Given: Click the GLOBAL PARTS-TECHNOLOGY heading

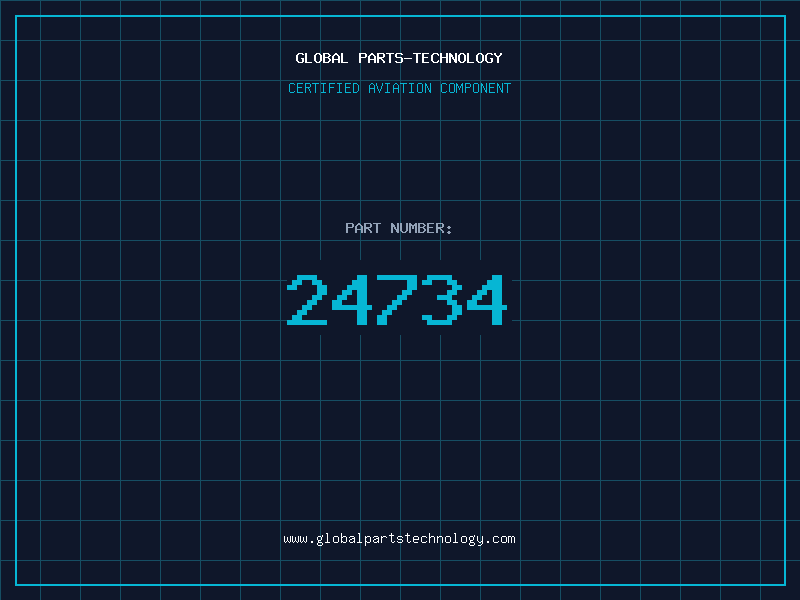Looking at the screenshot, I should [399, 58].
